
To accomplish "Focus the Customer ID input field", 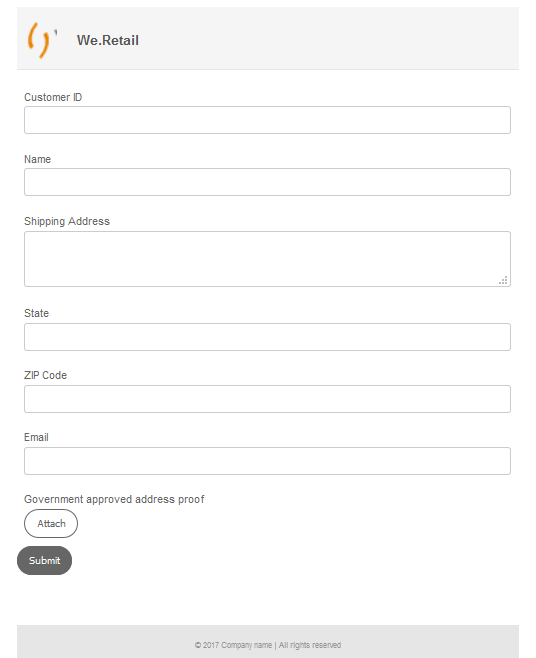I will pos(267,120).
